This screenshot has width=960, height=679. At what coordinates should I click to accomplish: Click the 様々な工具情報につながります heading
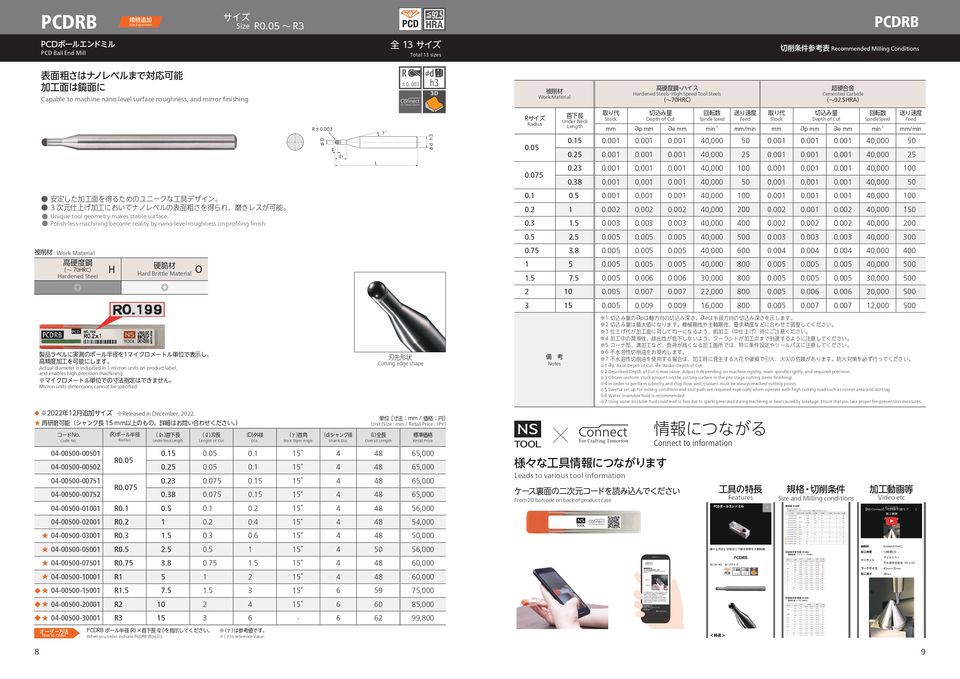(x=590, y=463)
